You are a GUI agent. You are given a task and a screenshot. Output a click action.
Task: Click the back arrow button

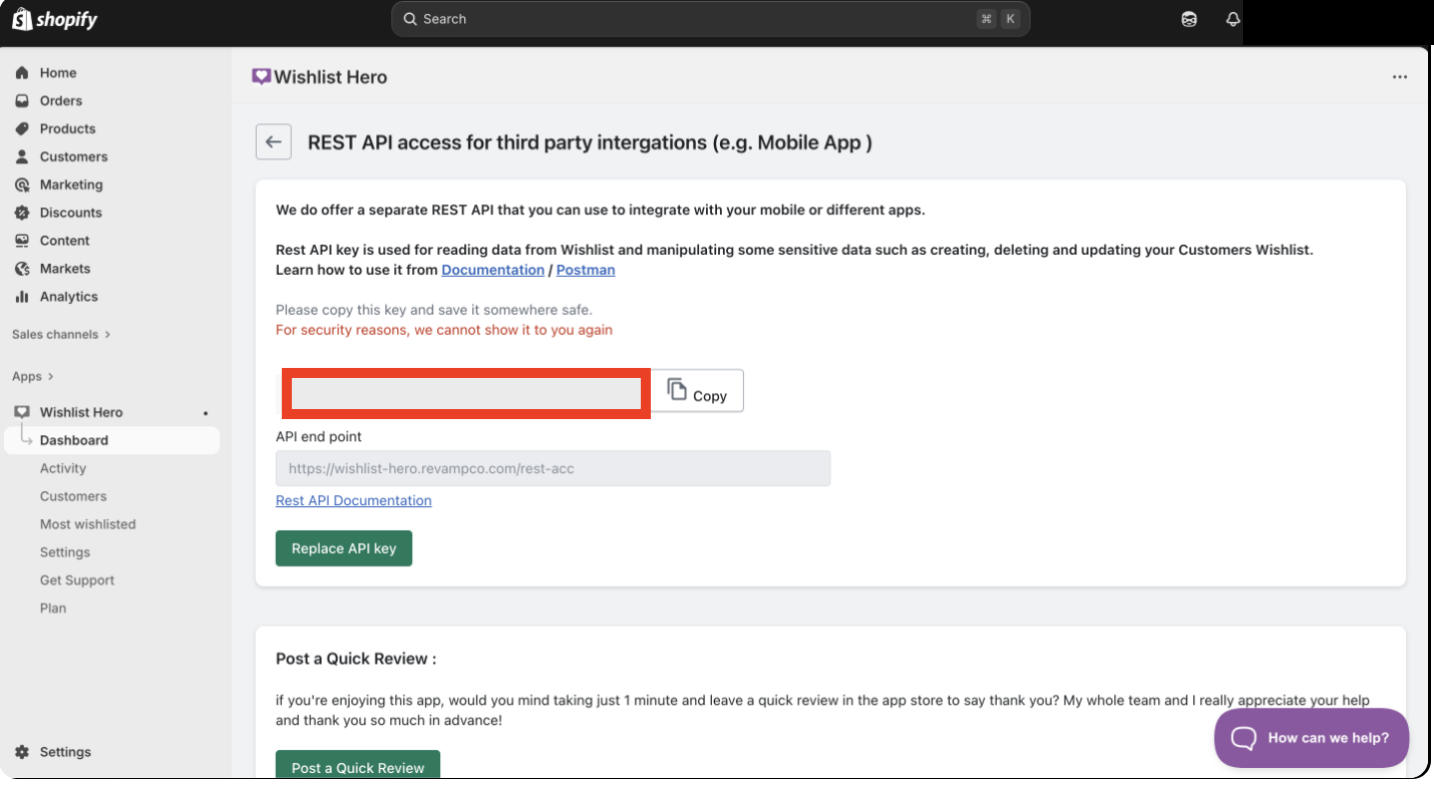[x=273, y=142]
